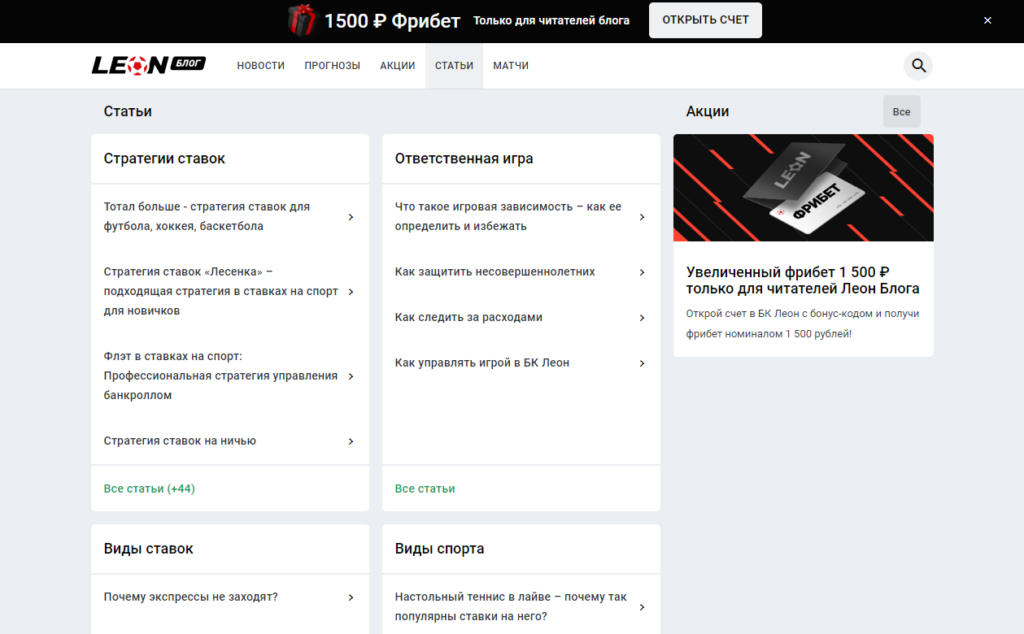Click the LEON Блог logo
The image size is (1024, 634).
click(x=148, y=65)
